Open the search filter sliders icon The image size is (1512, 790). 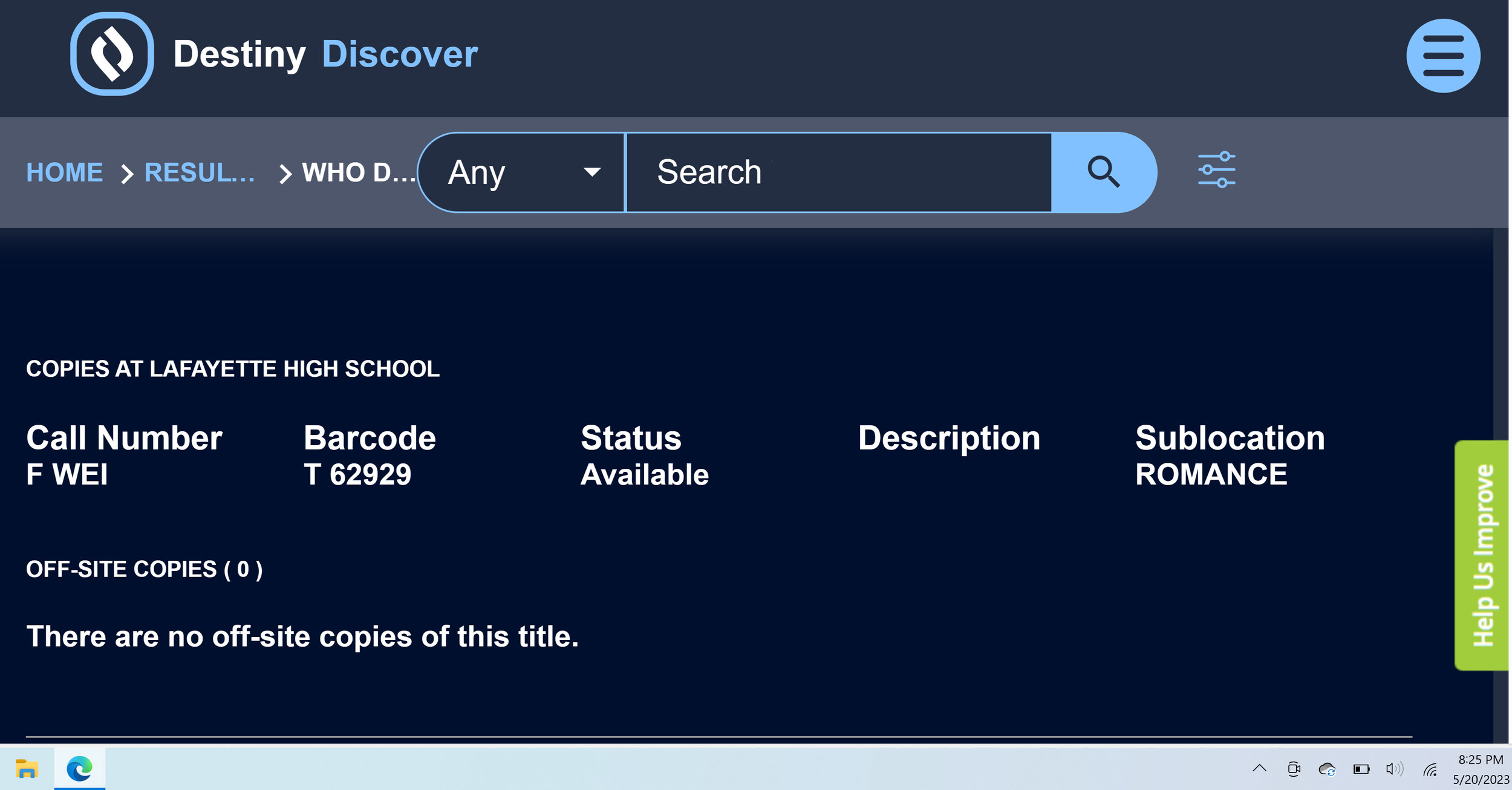pyautogui.click(x=1216, y=170)
